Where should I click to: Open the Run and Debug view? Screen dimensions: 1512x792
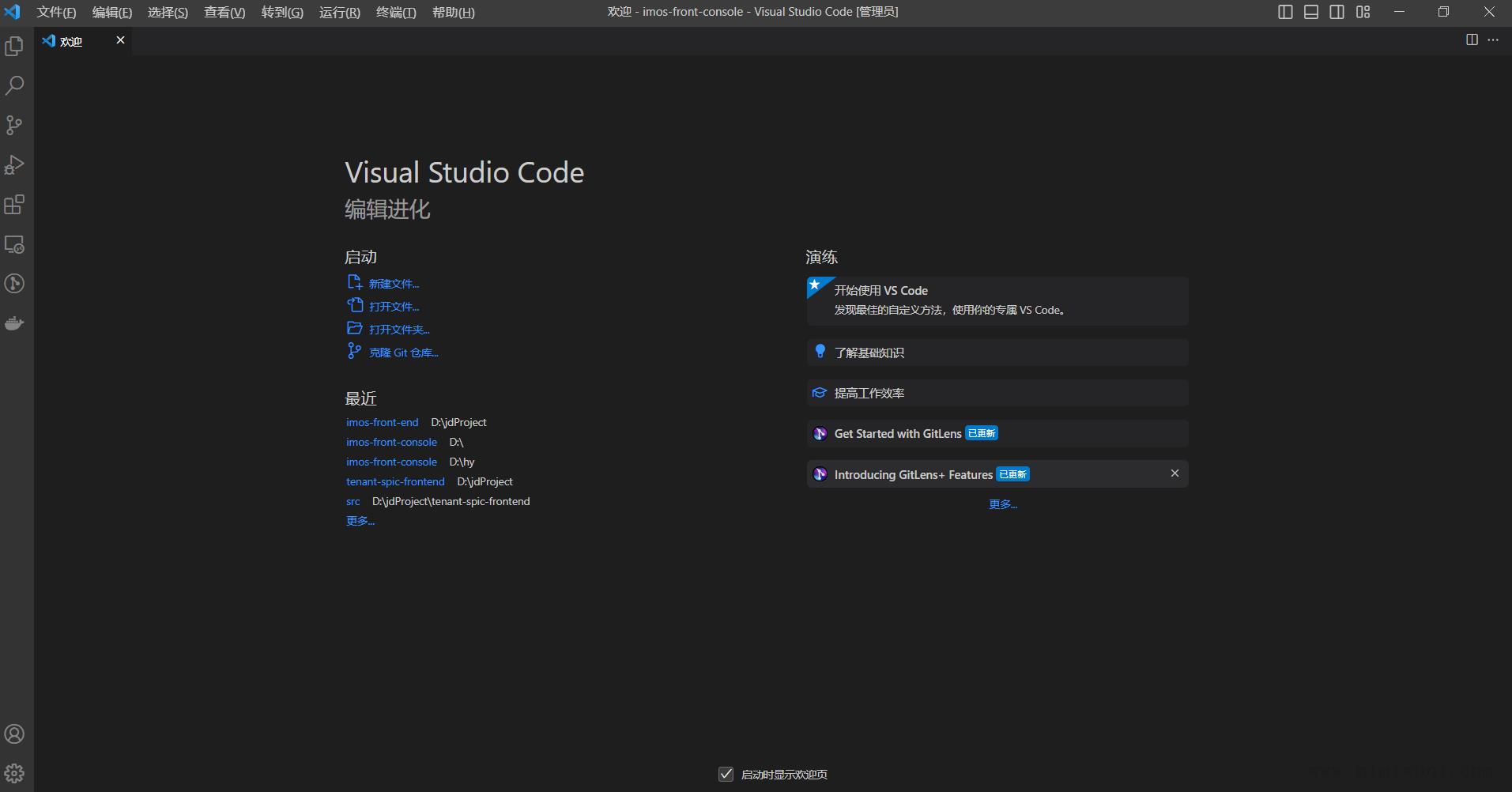tap(14, 164)
